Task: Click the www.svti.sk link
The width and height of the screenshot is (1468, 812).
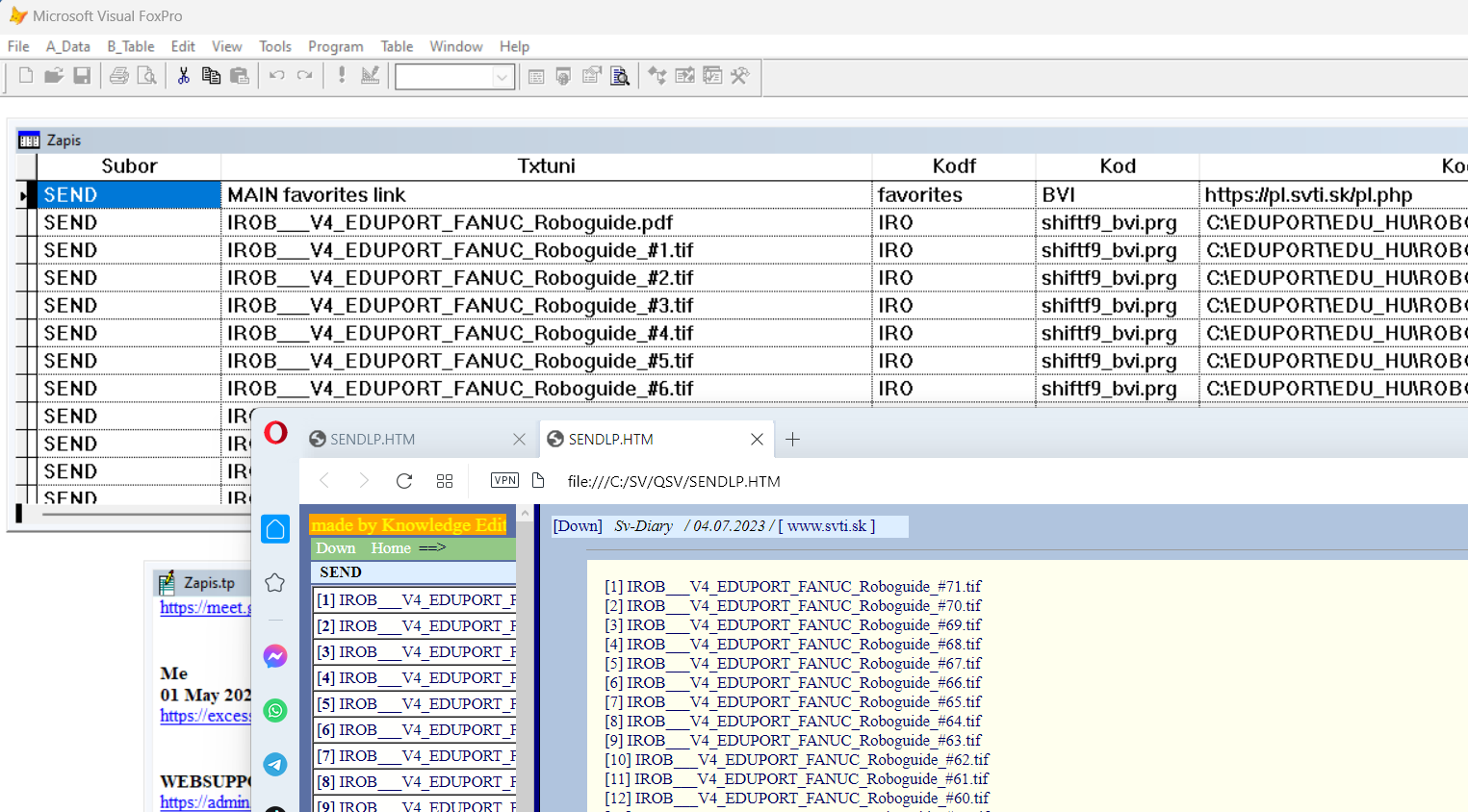Action: tap(827, 526)
